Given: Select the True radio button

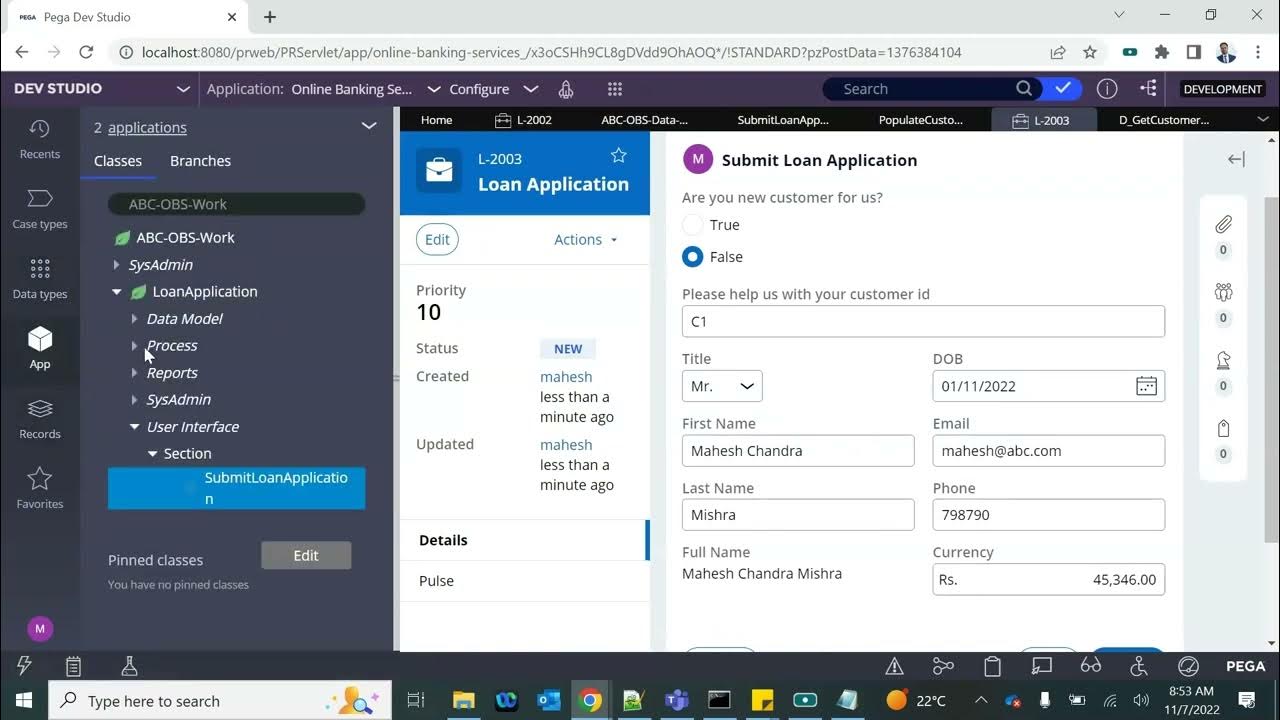Looking at the screenshot, I should (692, 225).
